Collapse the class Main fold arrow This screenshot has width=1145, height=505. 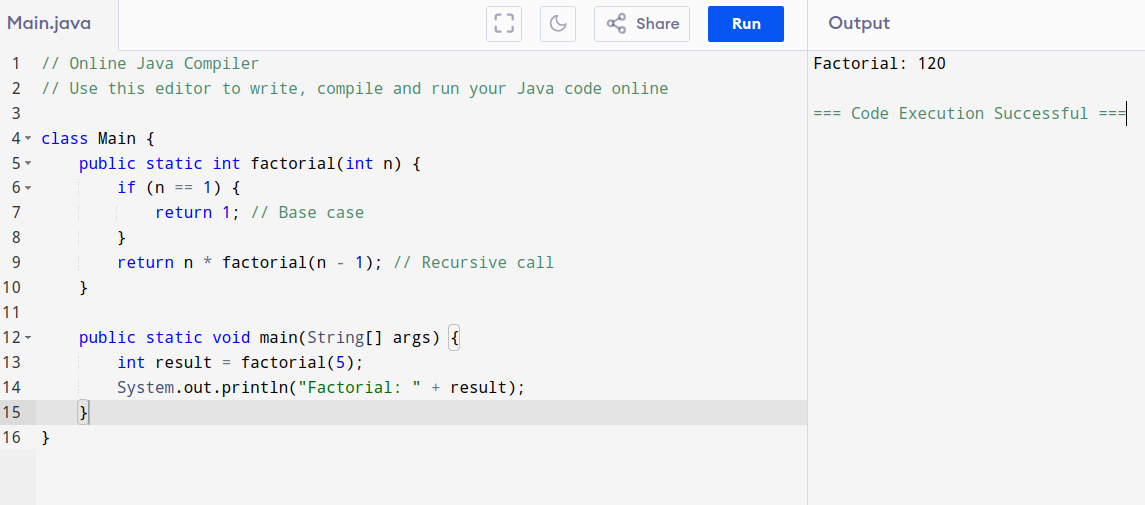28,138
